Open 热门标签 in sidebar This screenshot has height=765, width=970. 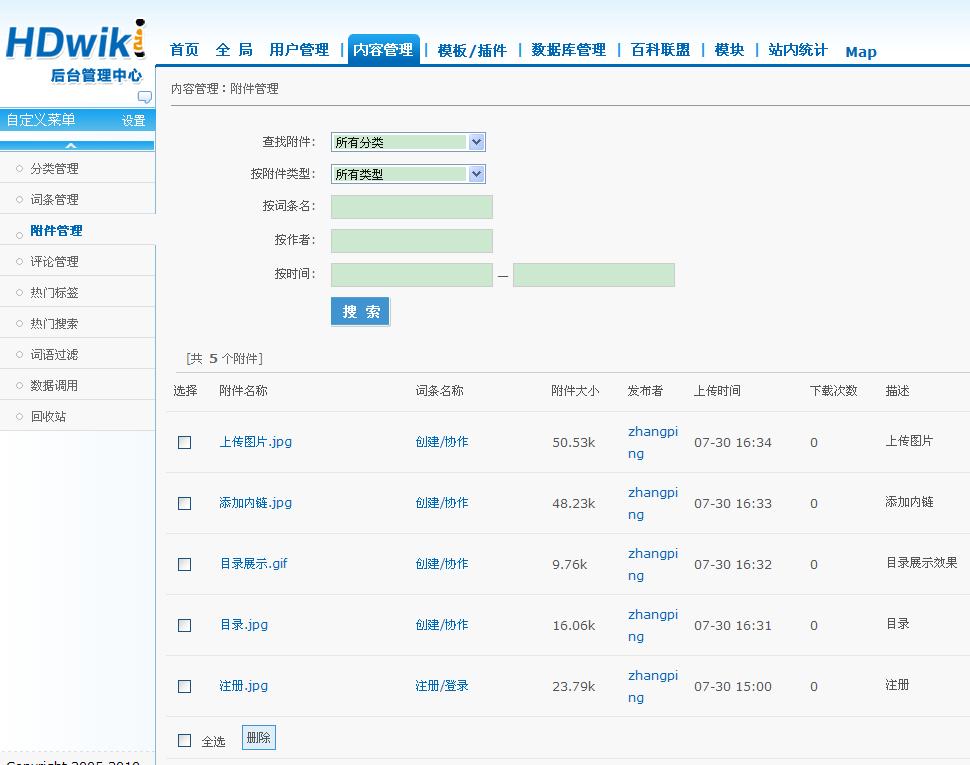[x=54, y=293]
